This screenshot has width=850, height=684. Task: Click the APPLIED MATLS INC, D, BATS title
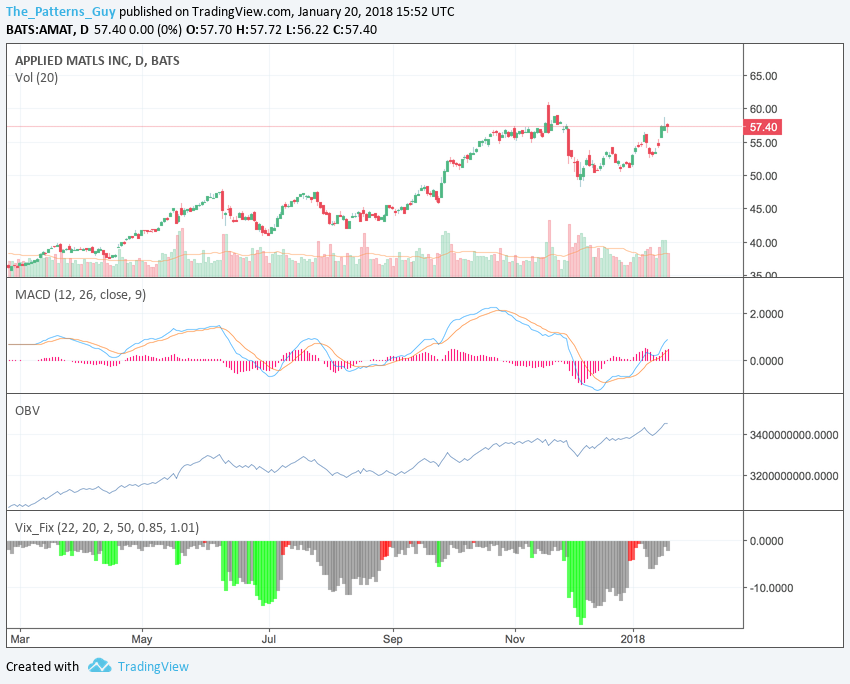click(97, 61)
